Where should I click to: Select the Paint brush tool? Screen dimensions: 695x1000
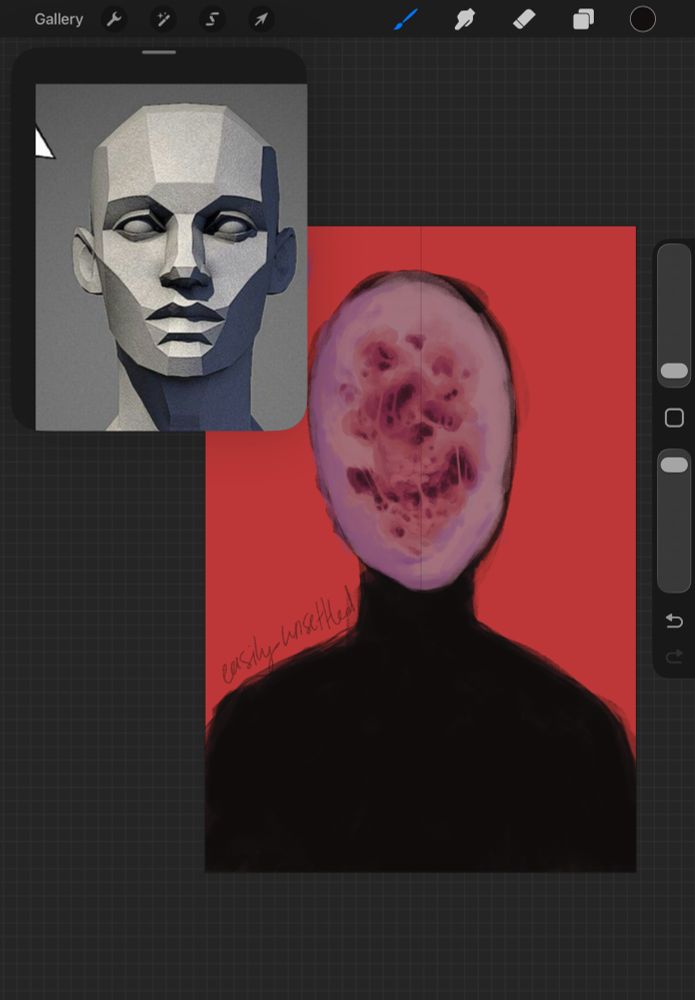pos(406,19)
